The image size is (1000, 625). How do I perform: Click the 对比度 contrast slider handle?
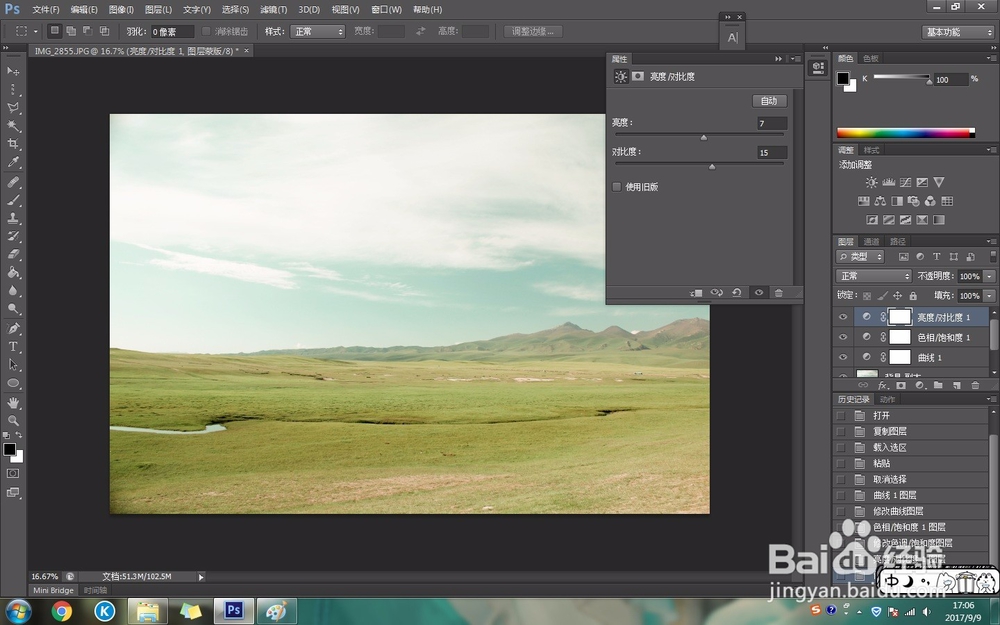point(712,166)
